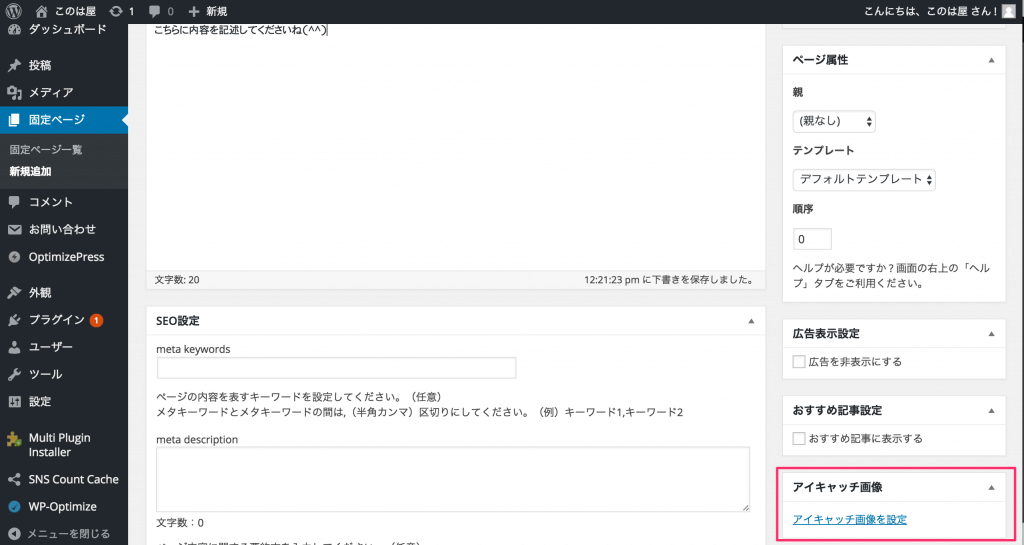Click the plus 新規 icon

tap(193, 11)
